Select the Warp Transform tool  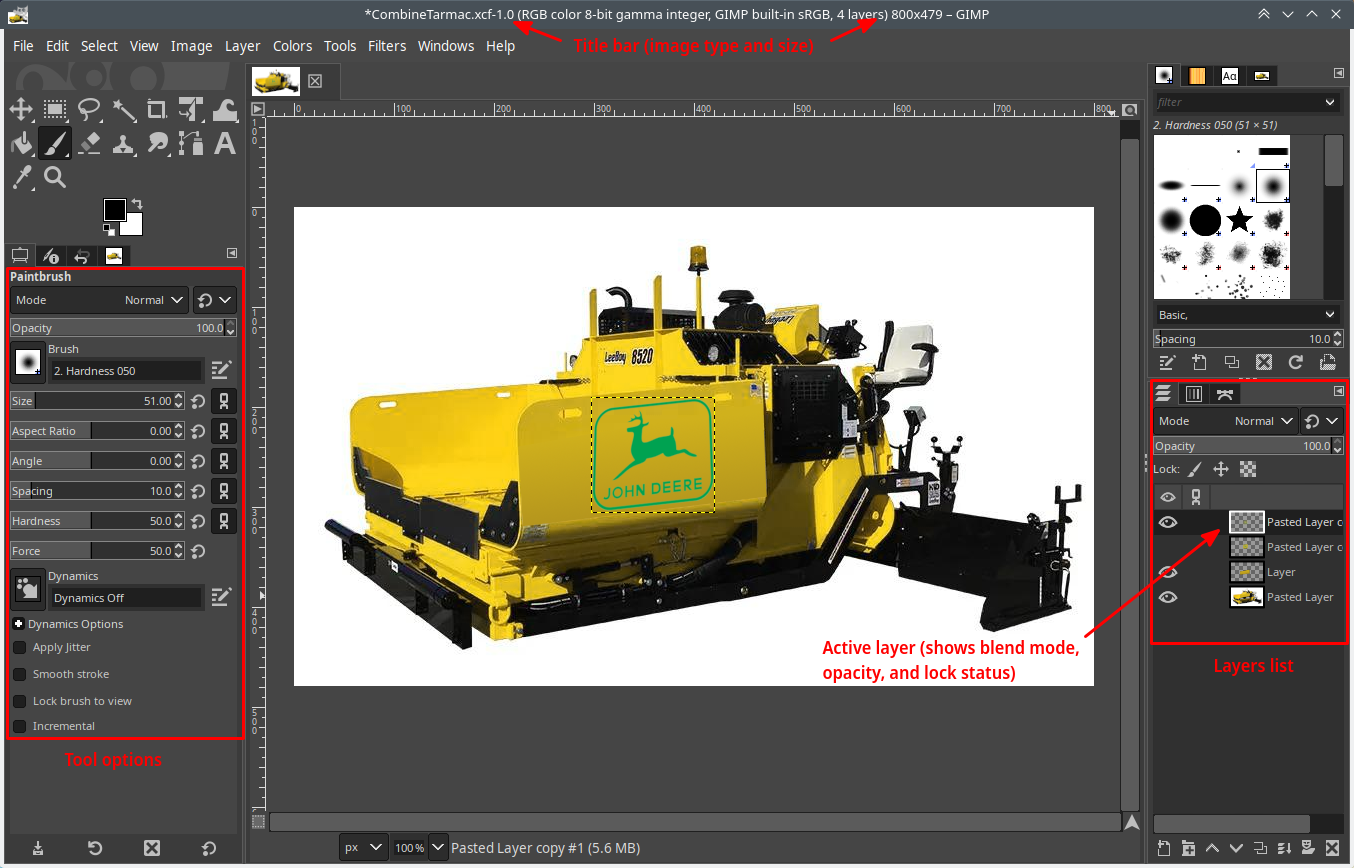(225, 109)
